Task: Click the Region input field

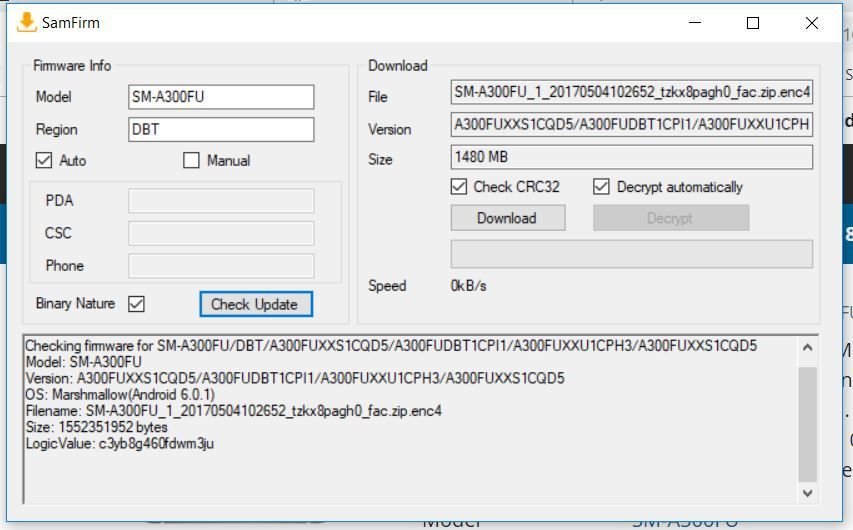Action: (221, 130)
